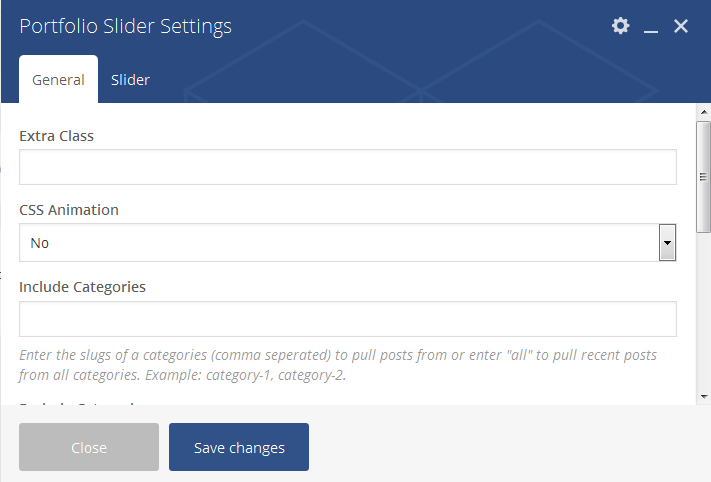Click the arrow button on CSS Animation dropdown
This screenshot has width=711, height=482.
tap(667, 243)
